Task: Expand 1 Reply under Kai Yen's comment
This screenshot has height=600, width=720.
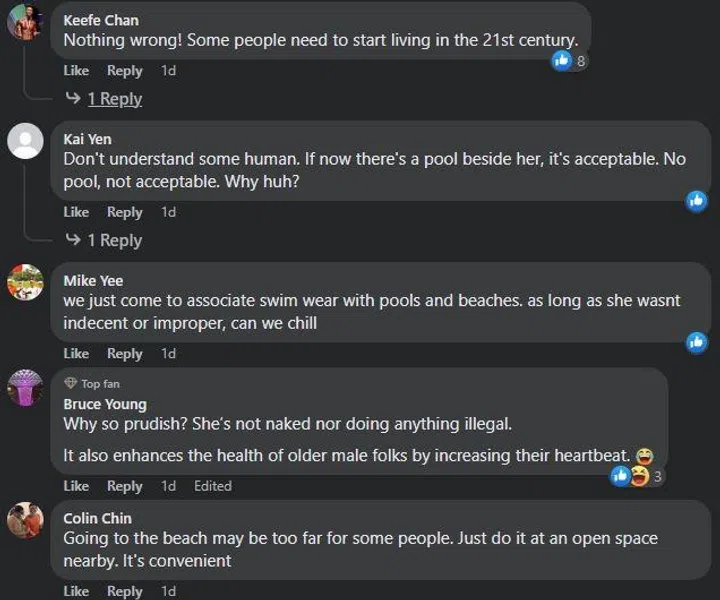Action: pyautogui.click(x=114, y=240)
